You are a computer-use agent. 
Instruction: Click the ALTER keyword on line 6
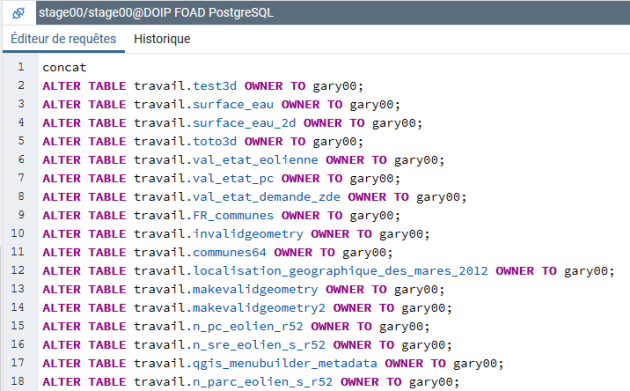click(x=61, y=160)
